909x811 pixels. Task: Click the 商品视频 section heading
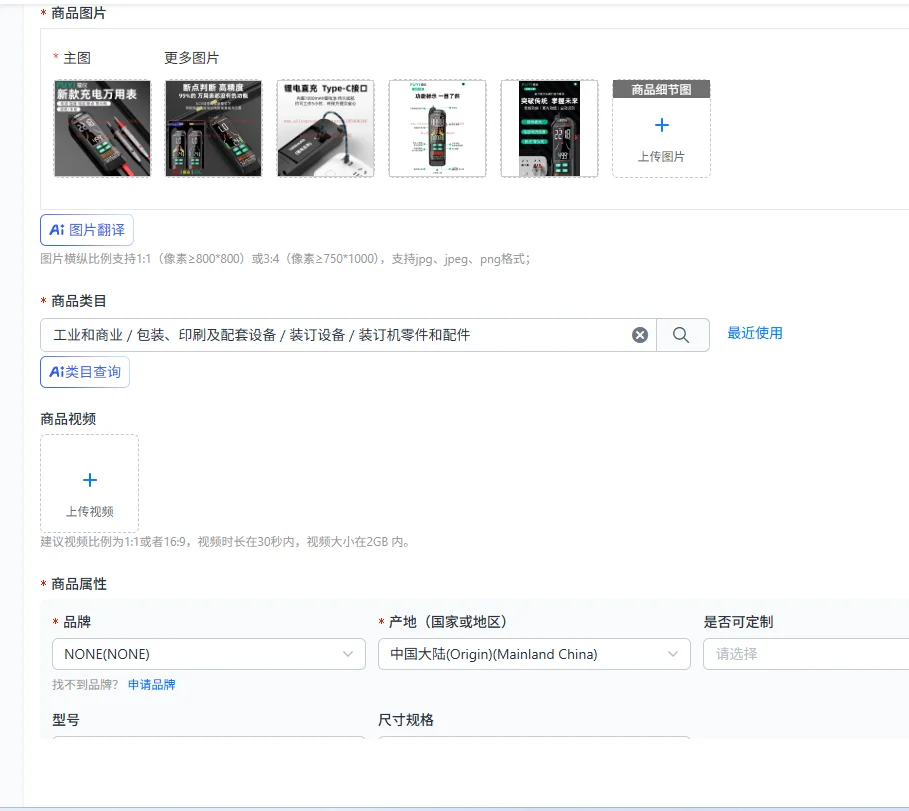pyautogui.click(x=68, y=419)
